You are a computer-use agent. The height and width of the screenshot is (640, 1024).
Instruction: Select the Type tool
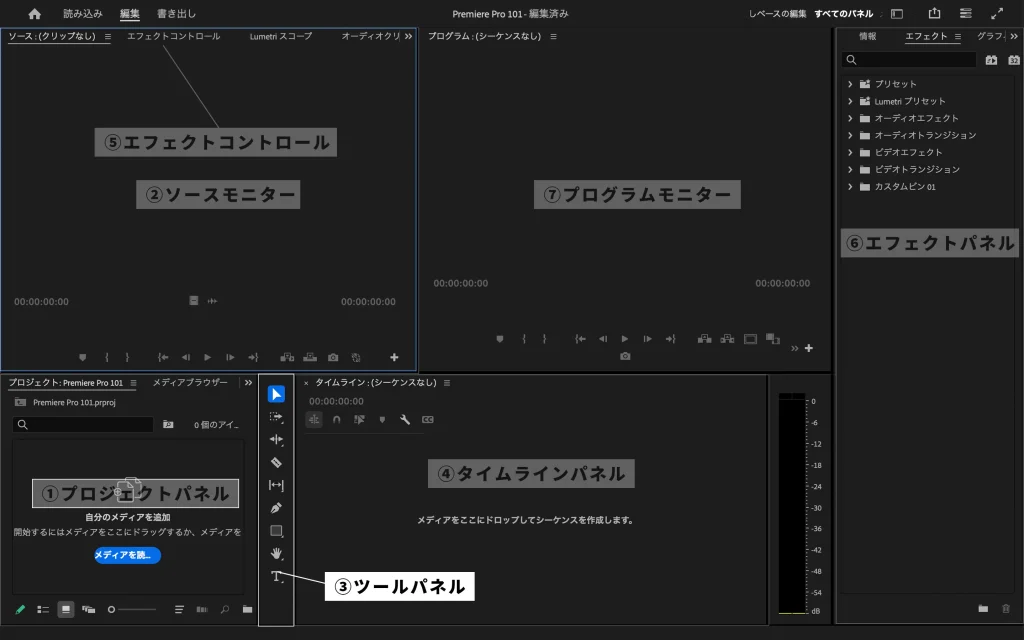[275, 577]
